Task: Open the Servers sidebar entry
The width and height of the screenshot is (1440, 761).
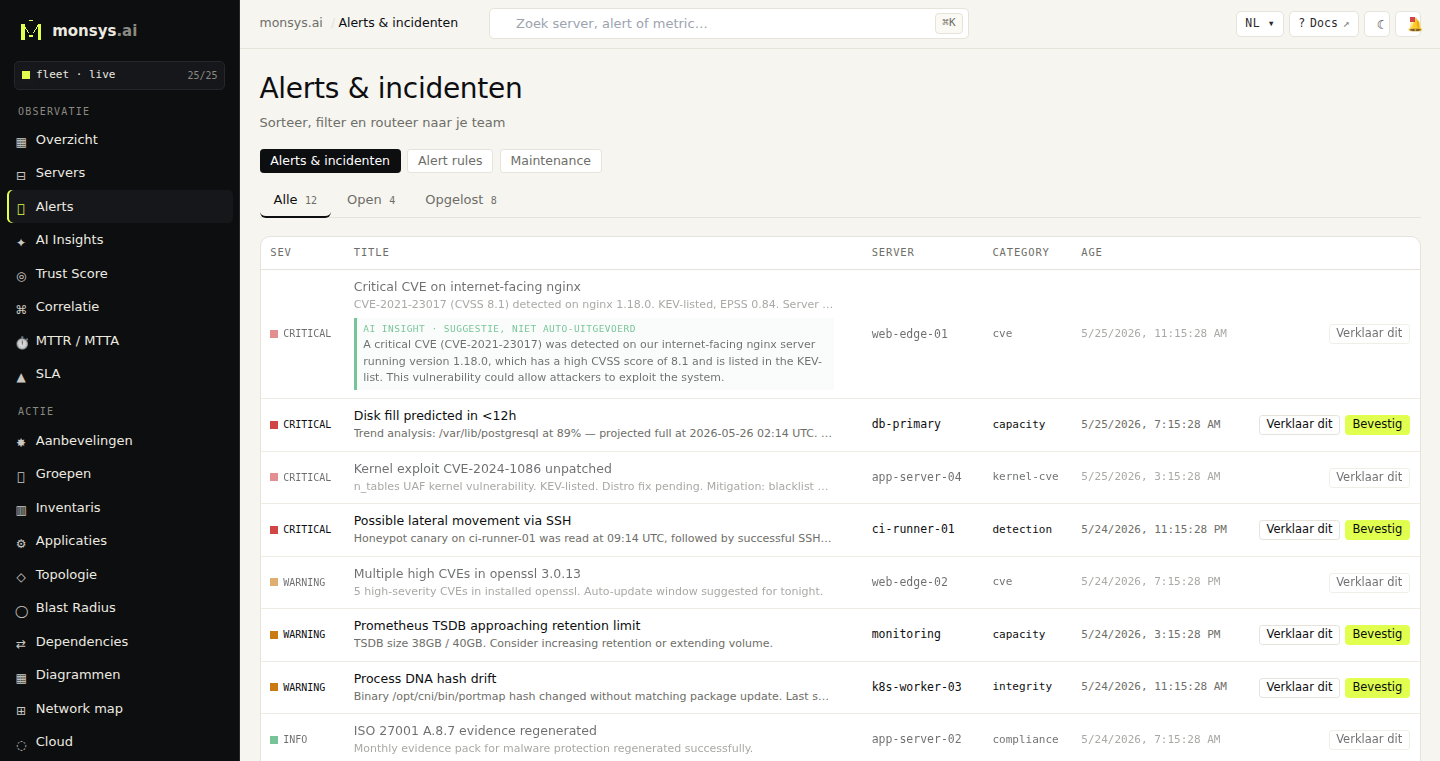Action: (120, 173)
